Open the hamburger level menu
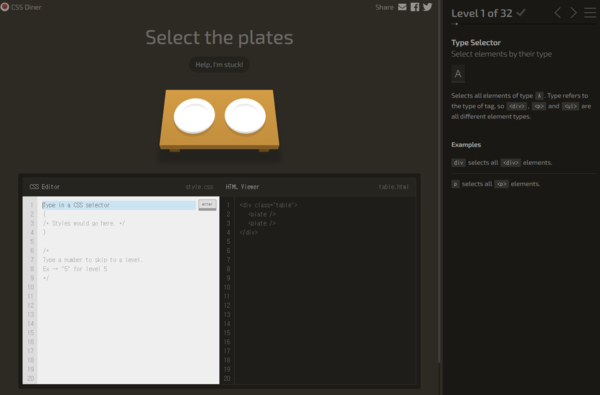The height and width of the screenshot is (395, 600). coord(590,13)
